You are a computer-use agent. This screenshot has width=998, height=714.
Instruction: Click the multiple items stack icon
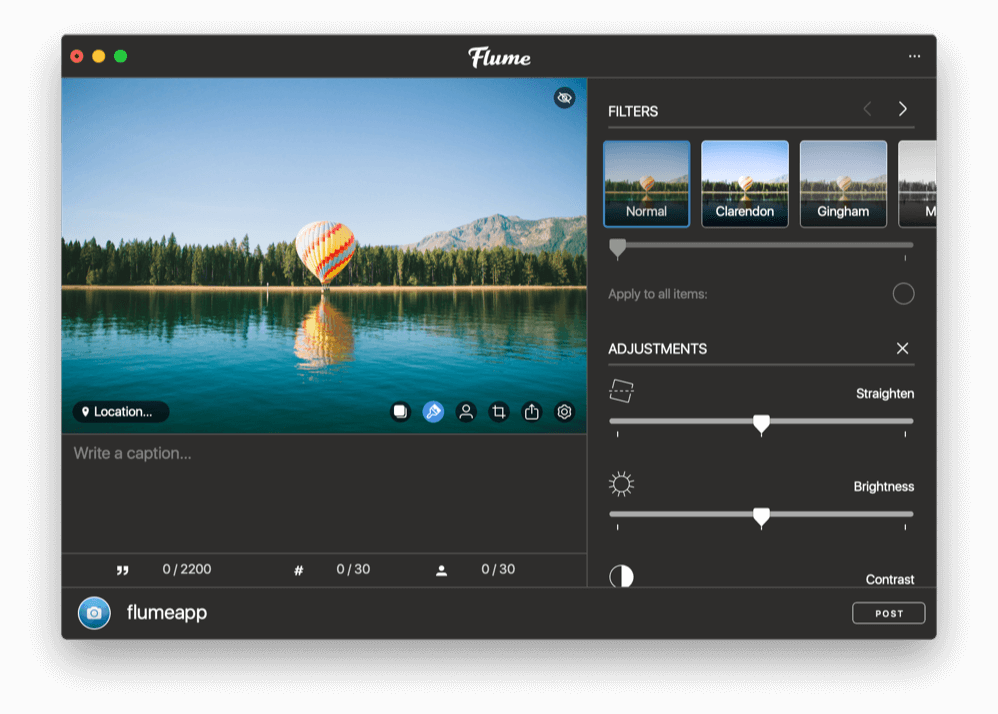pyautogui.click(x=400, y=412)
